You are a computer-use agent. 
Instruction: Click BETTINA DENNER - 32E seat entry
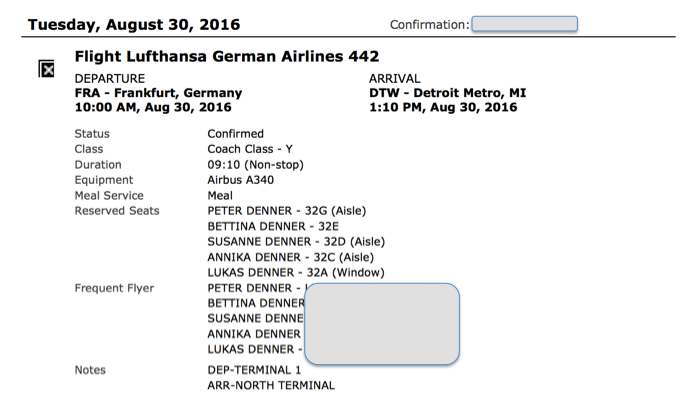(x=273, y=226)
